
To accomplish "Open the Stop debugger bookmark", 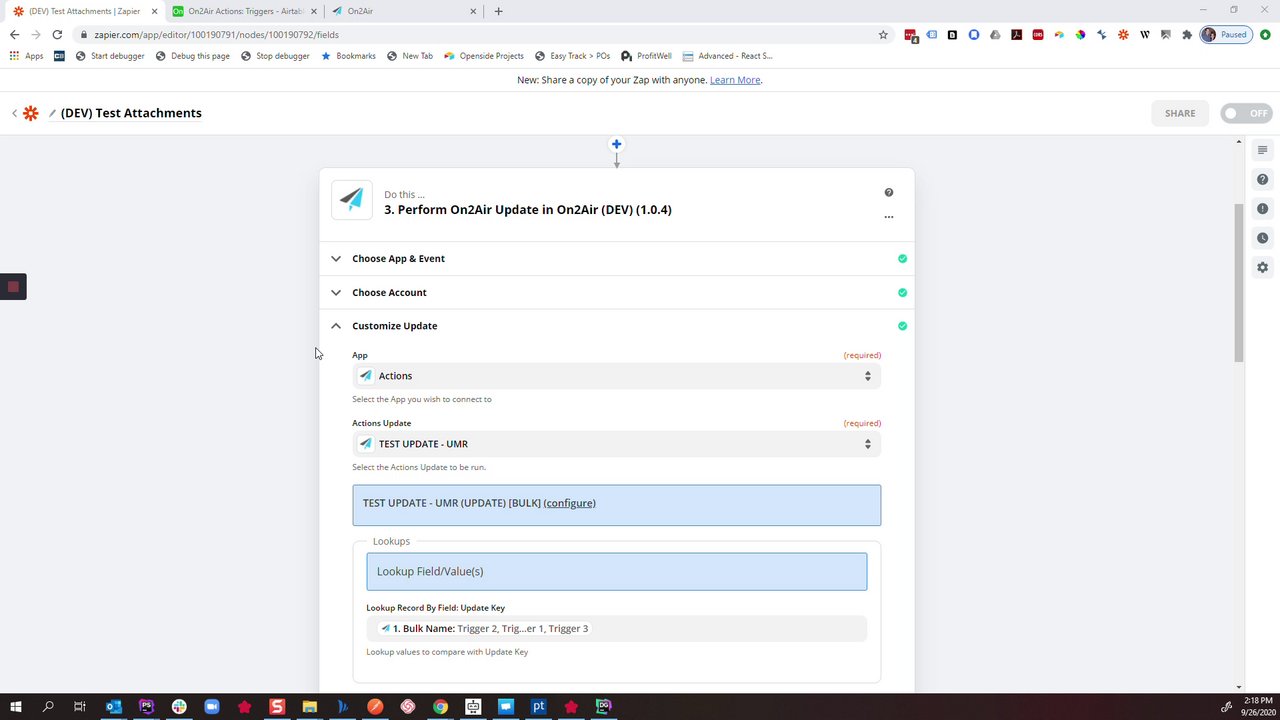I will click(275, 56).
